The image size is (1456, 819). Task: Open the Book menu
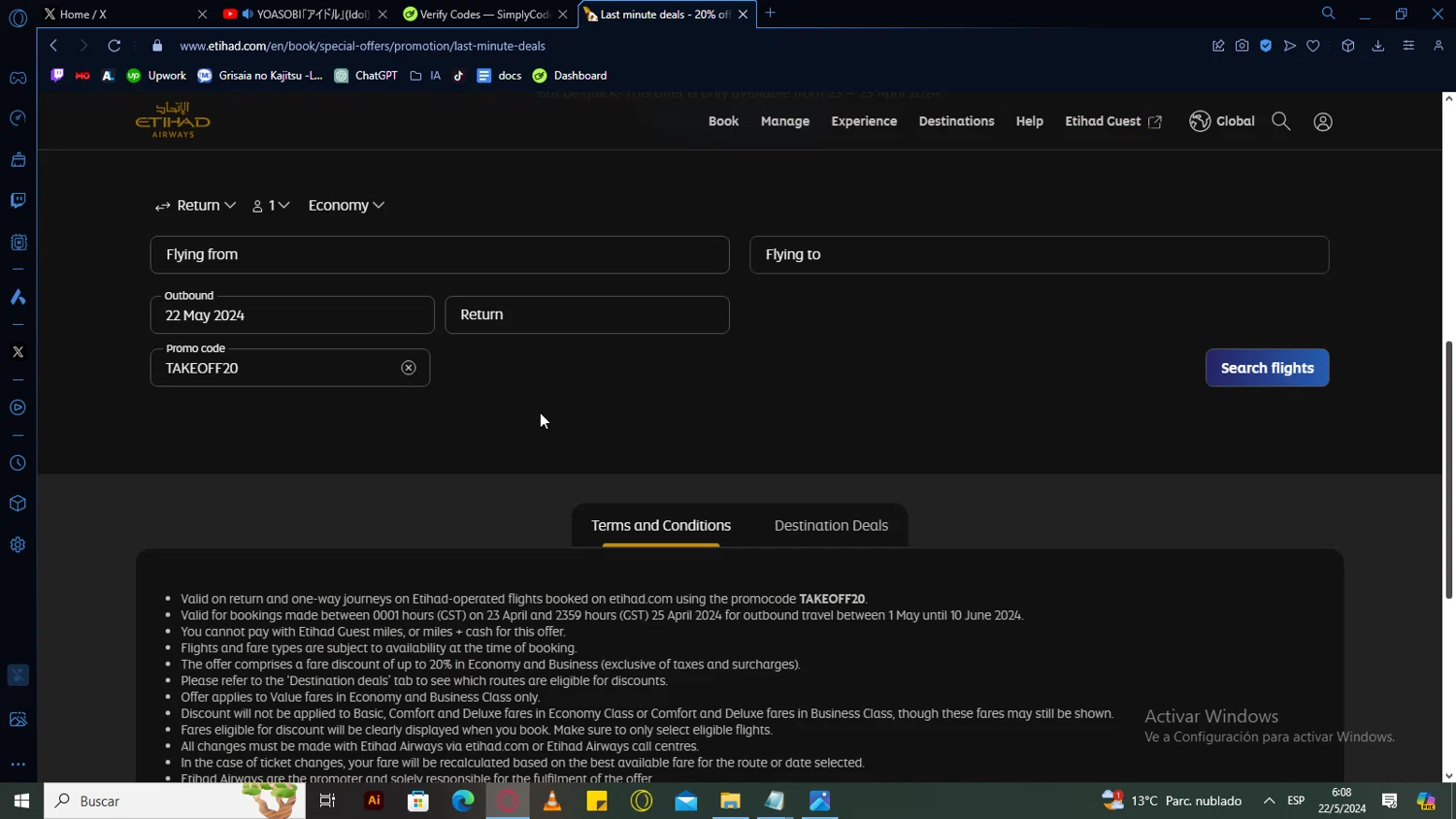[723, 121]
